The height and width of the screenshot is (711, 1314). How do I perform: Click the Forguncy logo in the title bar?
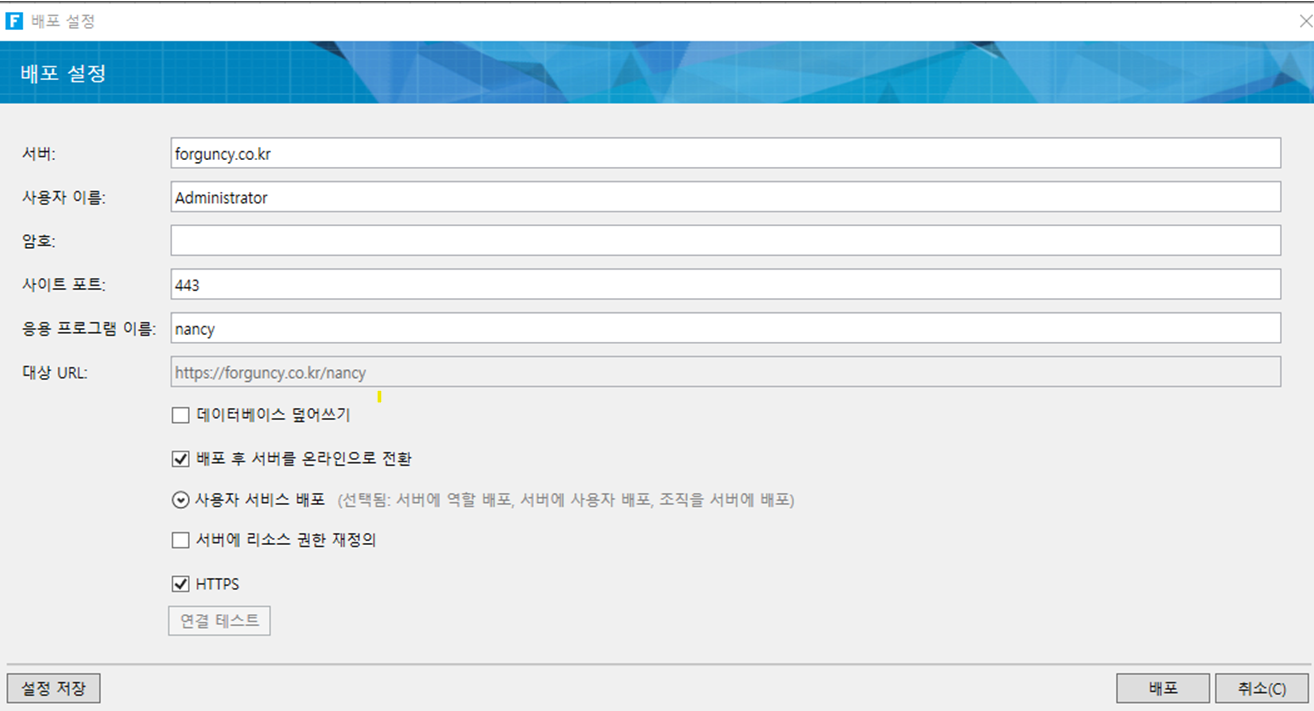coord(14,21)
